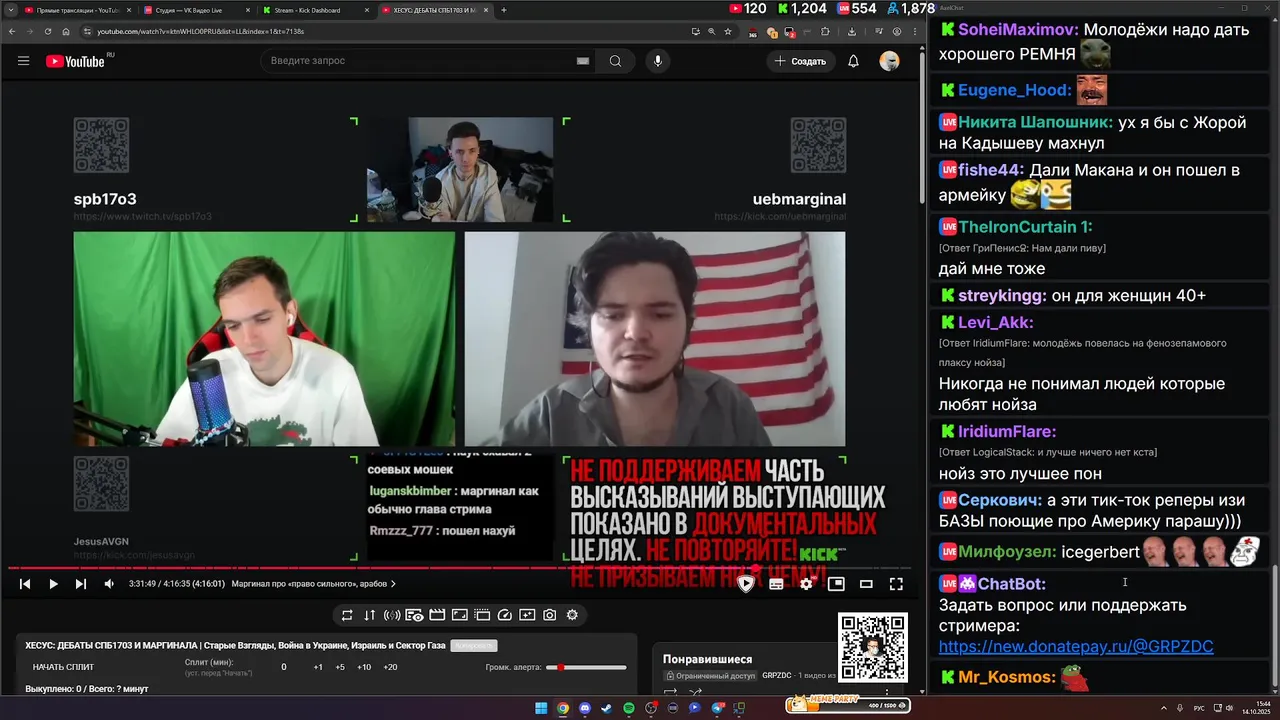
Task: Click the speedometer playback speed icon
Action: pos(504,615)
